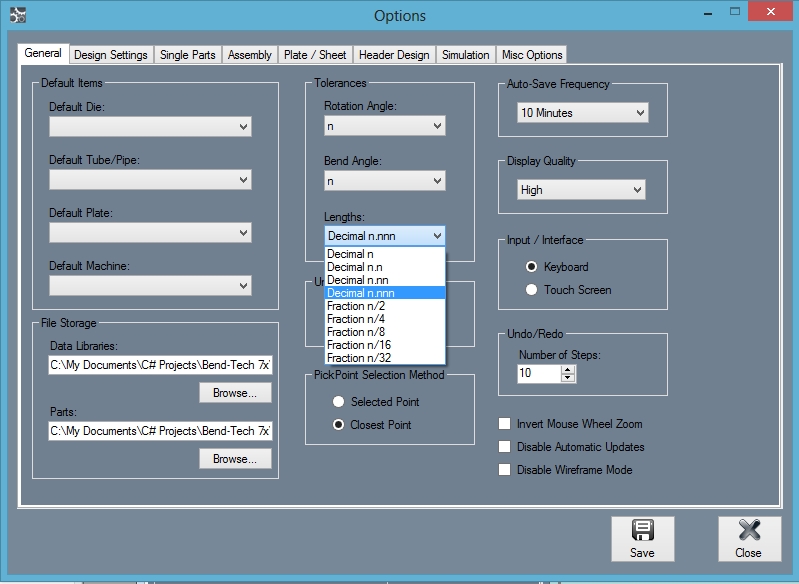
Task: Choose Selected Point pick method
Action: click(x=338, y=402)
